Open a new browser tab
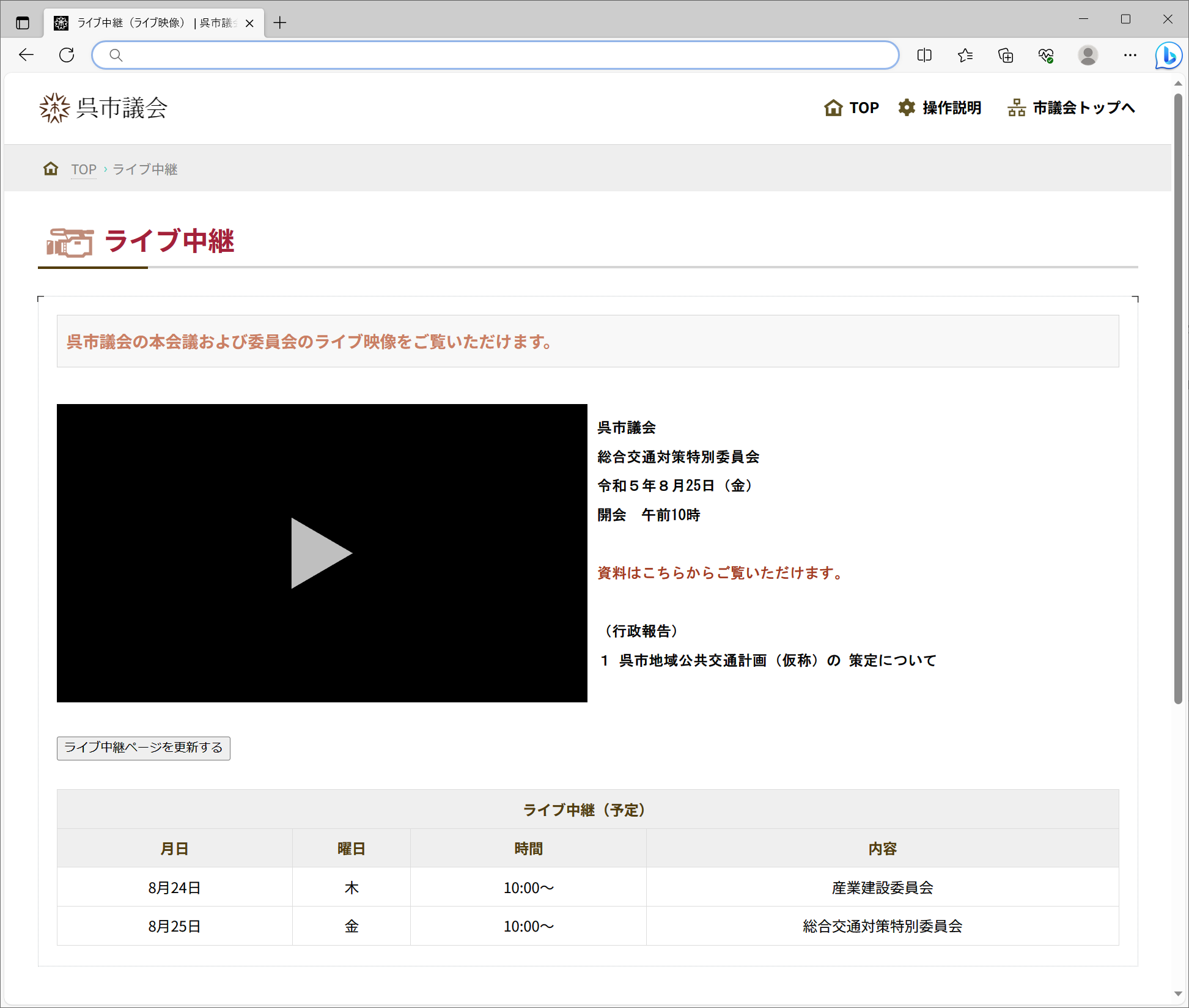This screenshot has height=1008, width=1189. 280,23
